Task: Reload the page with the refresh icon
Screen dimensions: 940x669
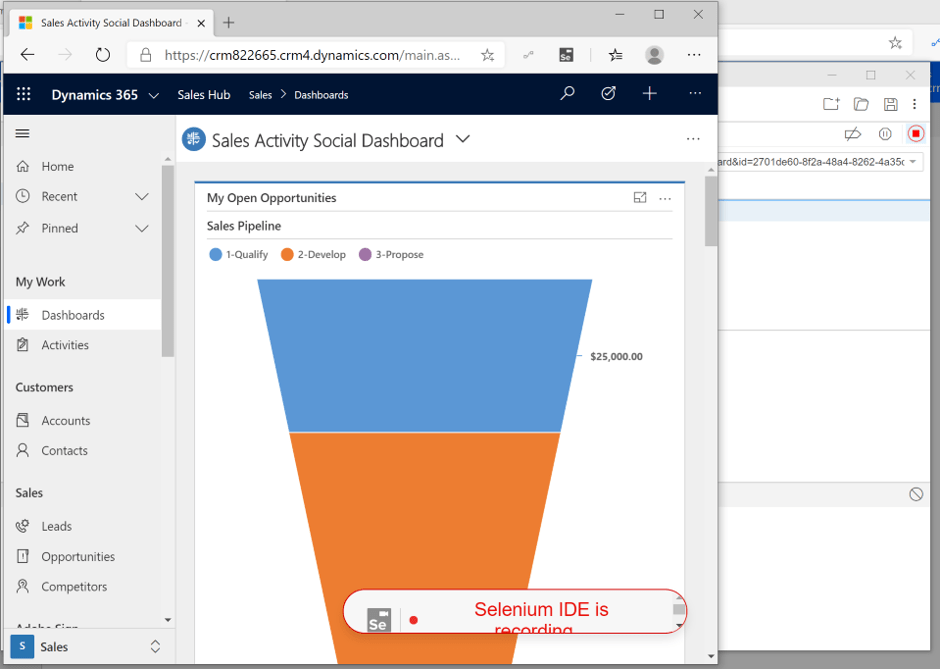Action: (103, 55)
